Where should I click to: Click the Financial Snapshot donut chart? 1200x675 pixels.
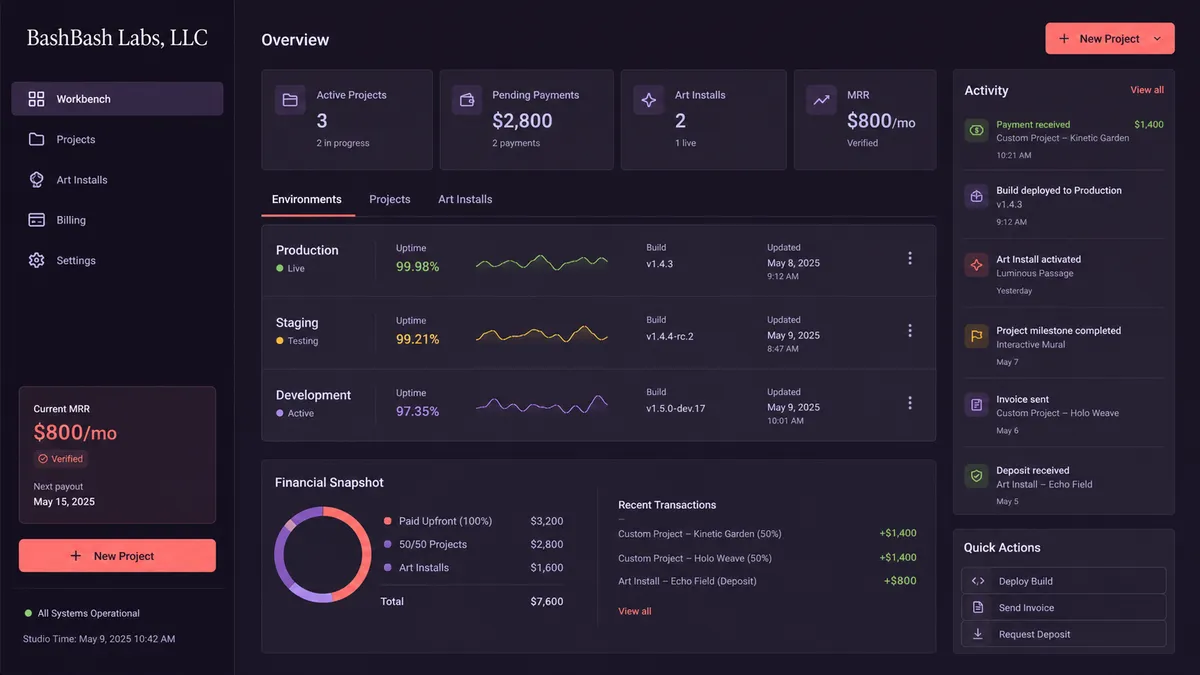[323, 555]
